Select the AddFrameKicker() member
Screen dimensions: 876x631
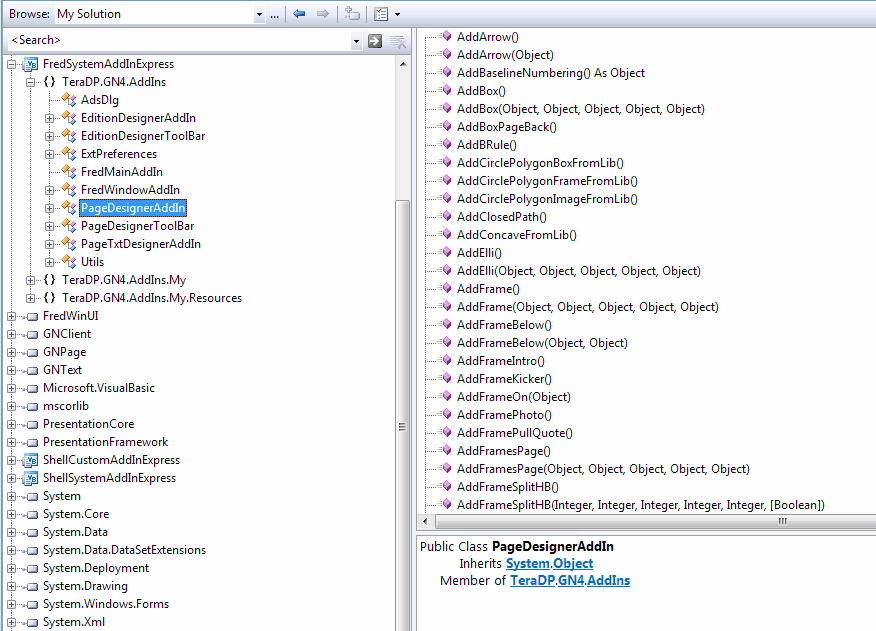(504, 379)
